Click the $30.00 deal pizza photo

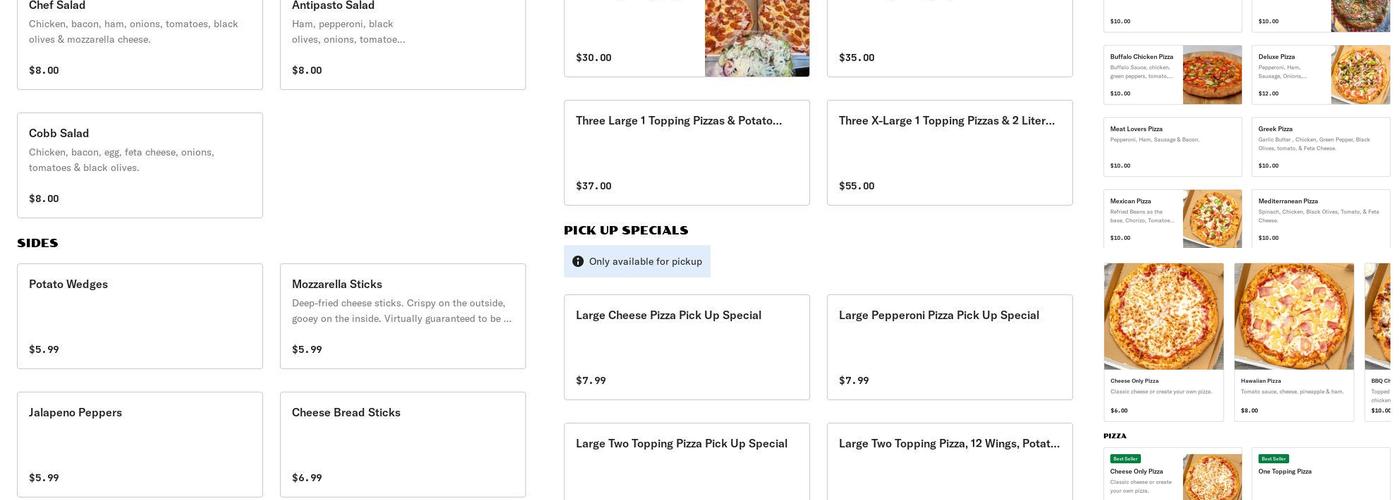click(756, 38)
